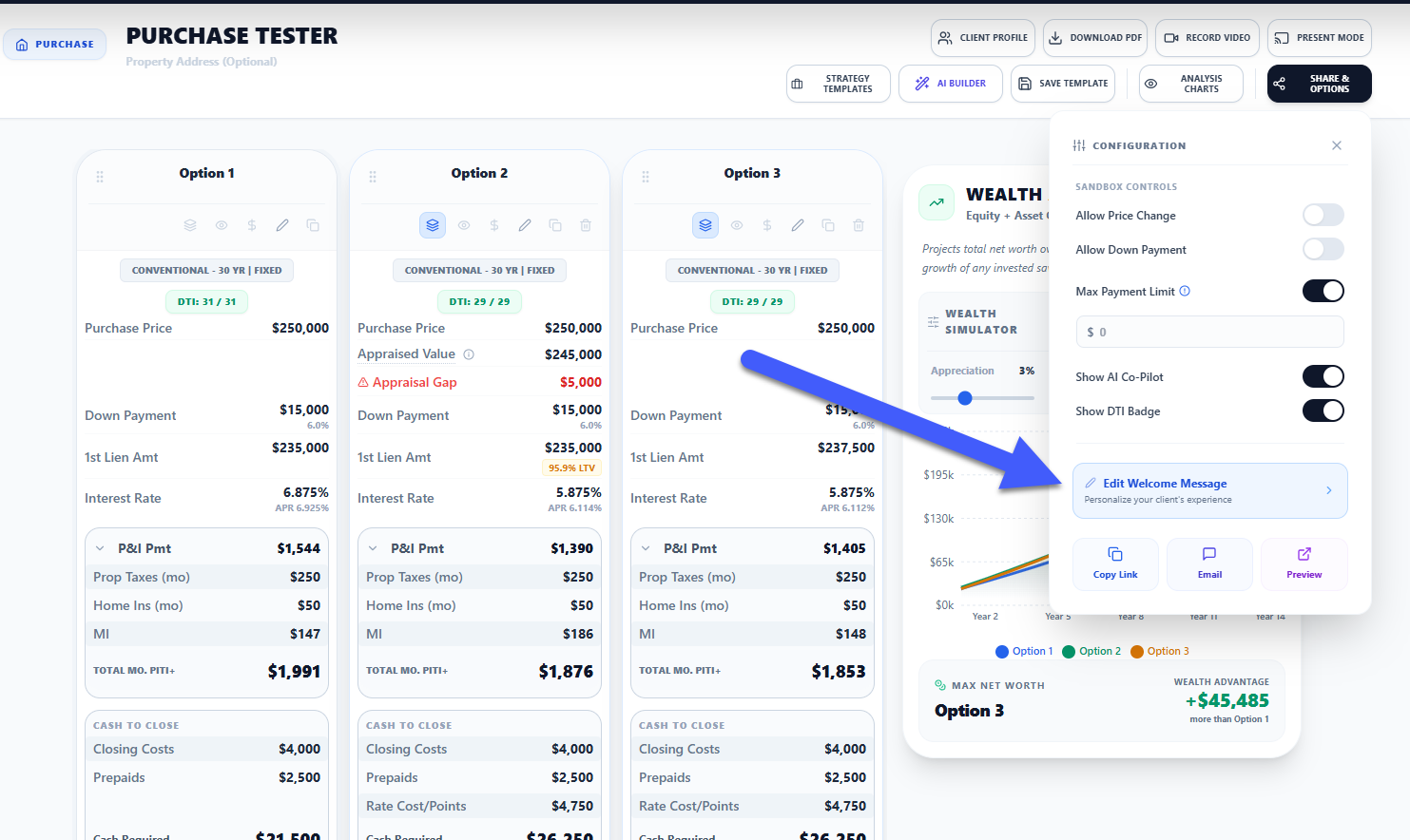The width and height of the screenshot is (1410, 840).
Task: Grab the drag handle of Option 3
Action: coord(646,177)
